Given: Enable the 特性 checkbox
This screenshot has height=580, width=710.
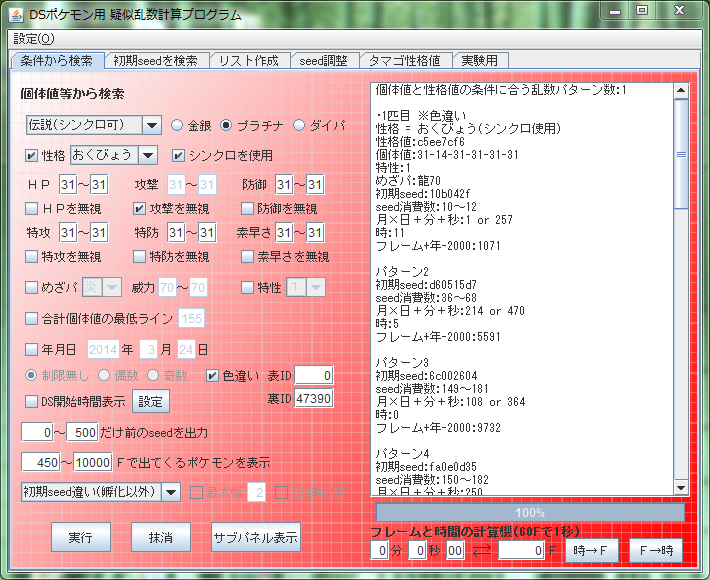Looking at the screenshot, I should [x=247, y=288].
